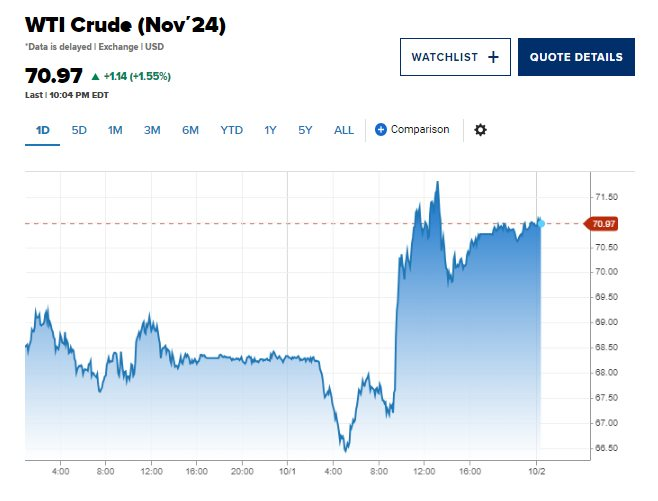This screenshot has height=501, width=658.
Task: Click the 10/1 date marker on chart
Action: tap(287, 470)
